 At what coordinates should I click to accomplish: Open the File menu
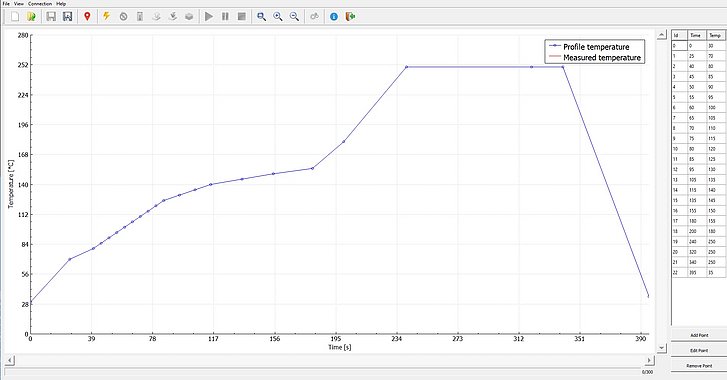pyautogui.click(x=6, y=3)
